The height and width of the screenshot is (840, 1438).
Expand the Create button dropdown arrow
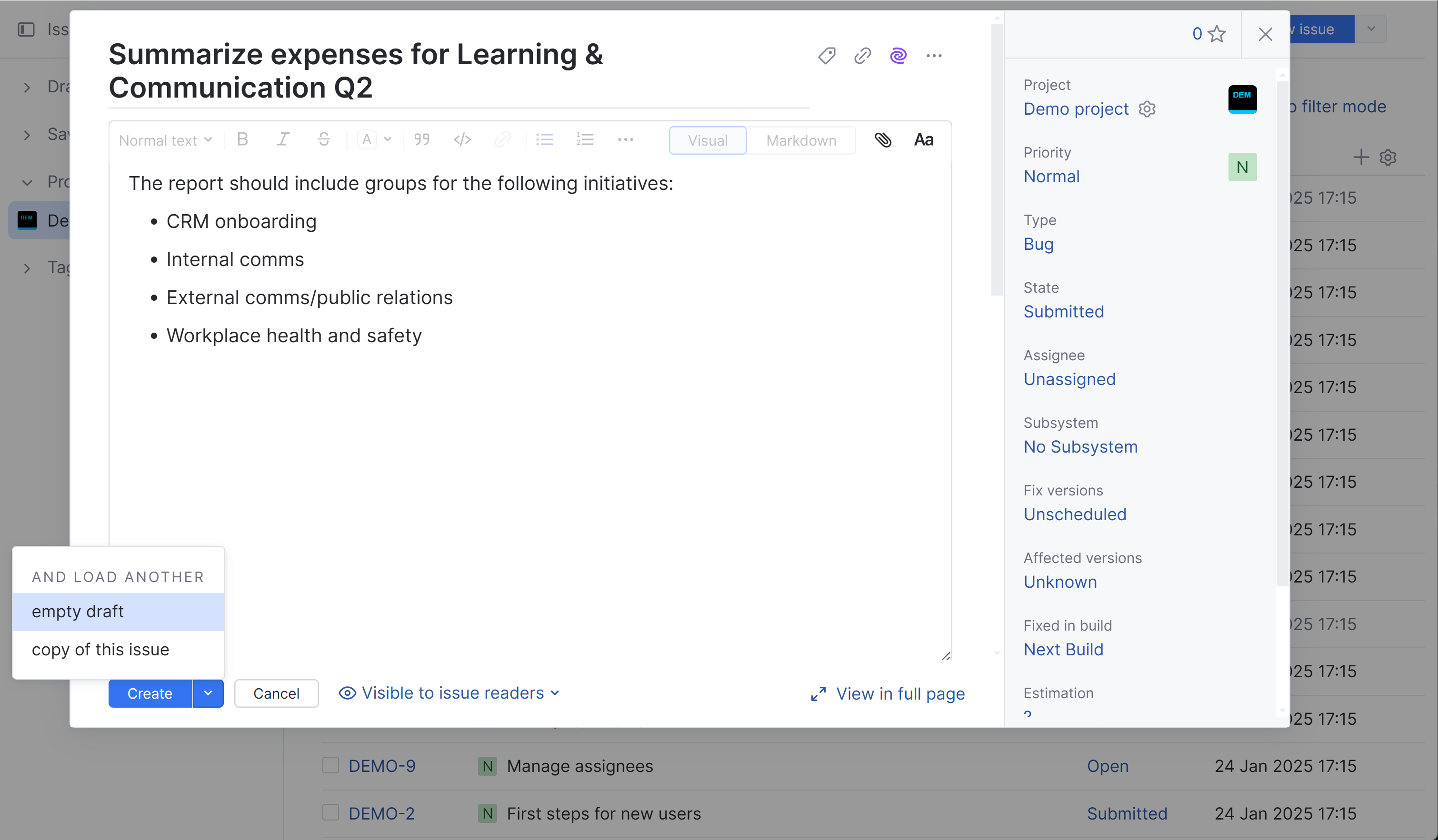point(208,693)
